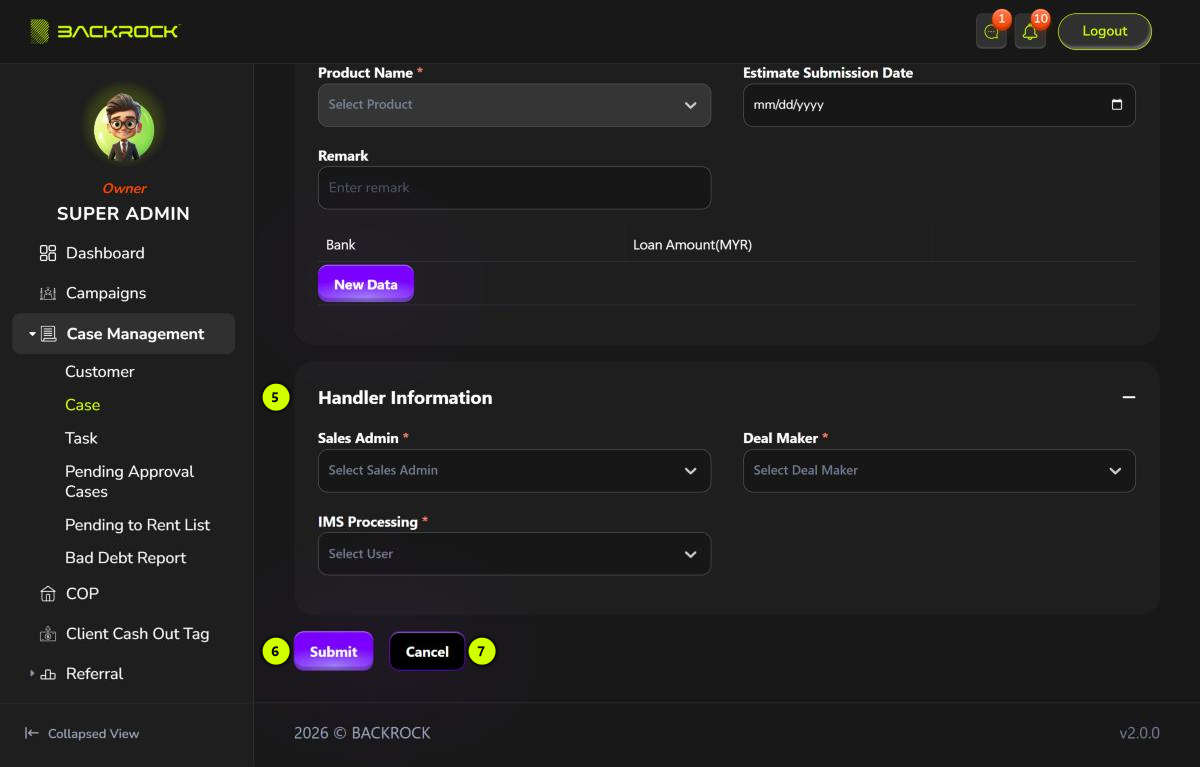
Task: Click the Case Management document icon
Action: pos(48,334)
